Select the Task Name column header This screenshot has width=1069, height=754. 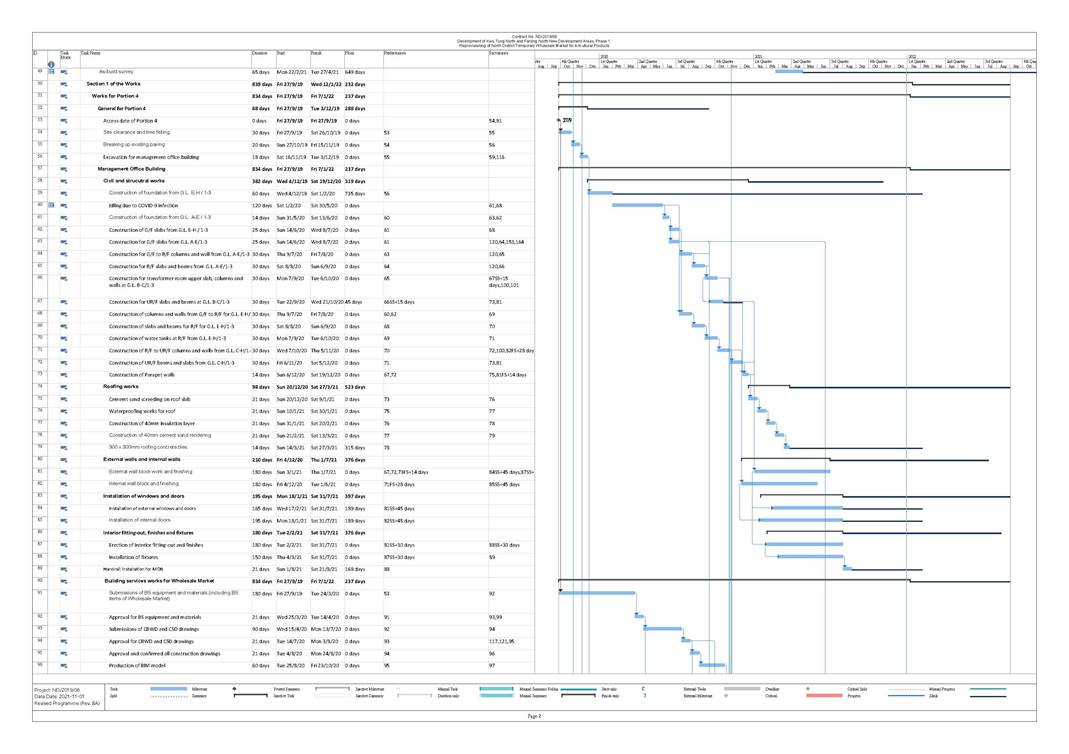click(92, 51)
